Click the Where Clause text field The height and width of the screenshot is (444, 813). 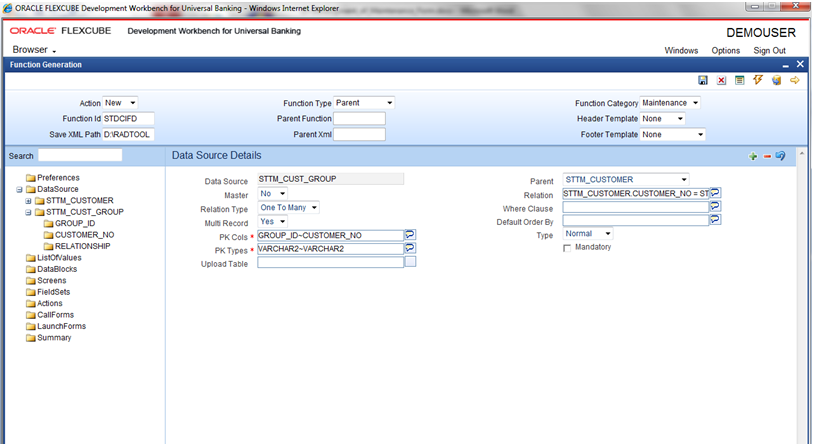tap(636, 207)
